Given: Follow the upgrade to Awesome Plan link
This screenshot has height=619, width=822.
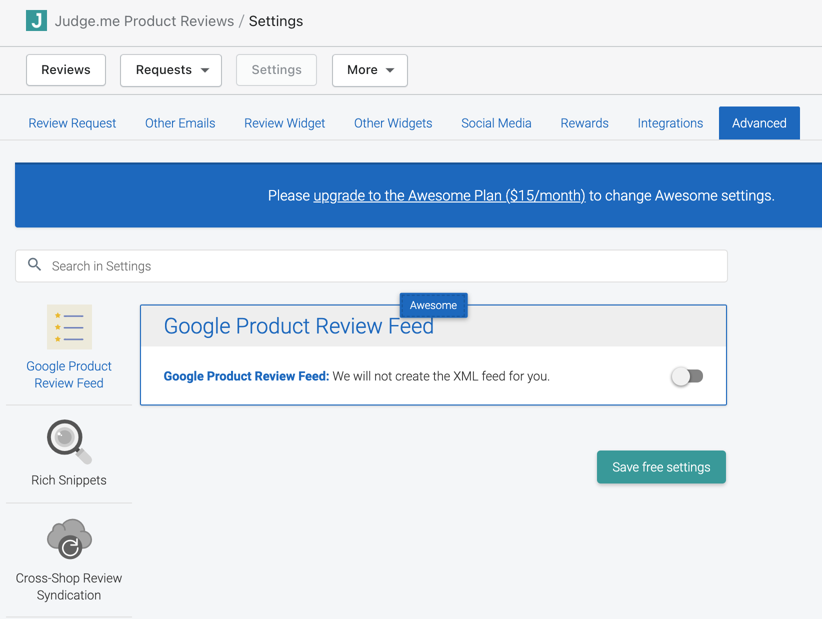Looking at the screenshot, I should 449,196.
